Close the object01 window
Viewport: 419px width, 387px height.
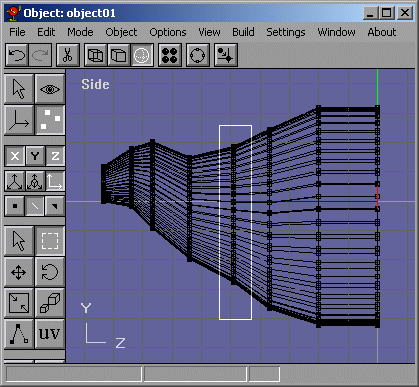point(405,13)
